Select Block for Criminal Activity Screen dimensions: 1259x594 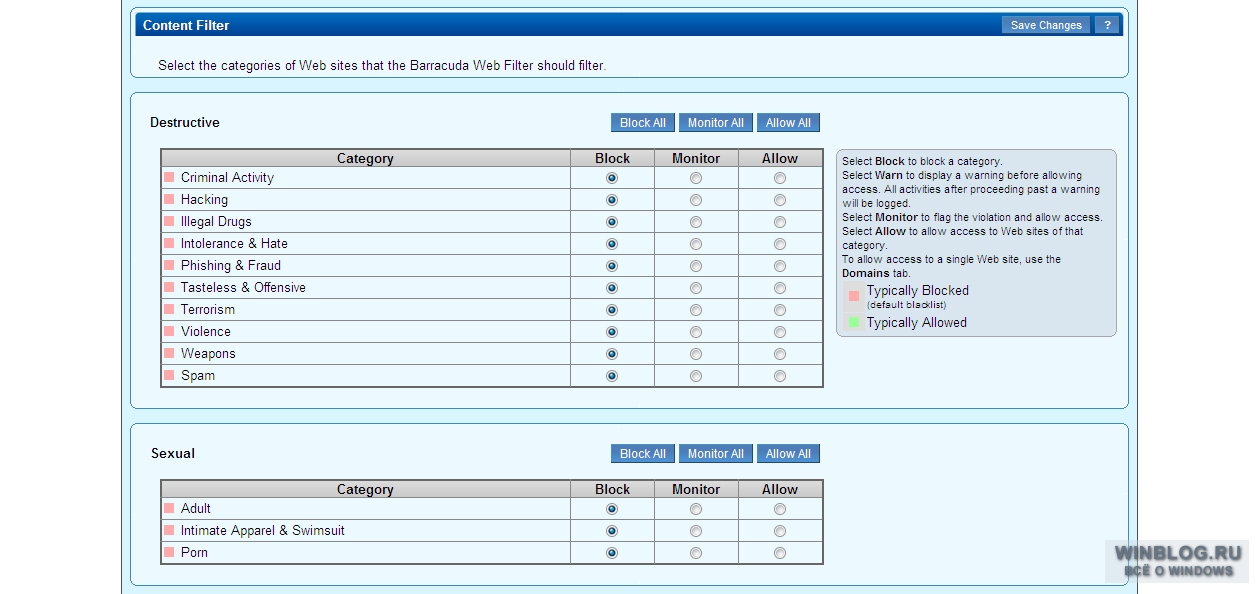point(612,178)
